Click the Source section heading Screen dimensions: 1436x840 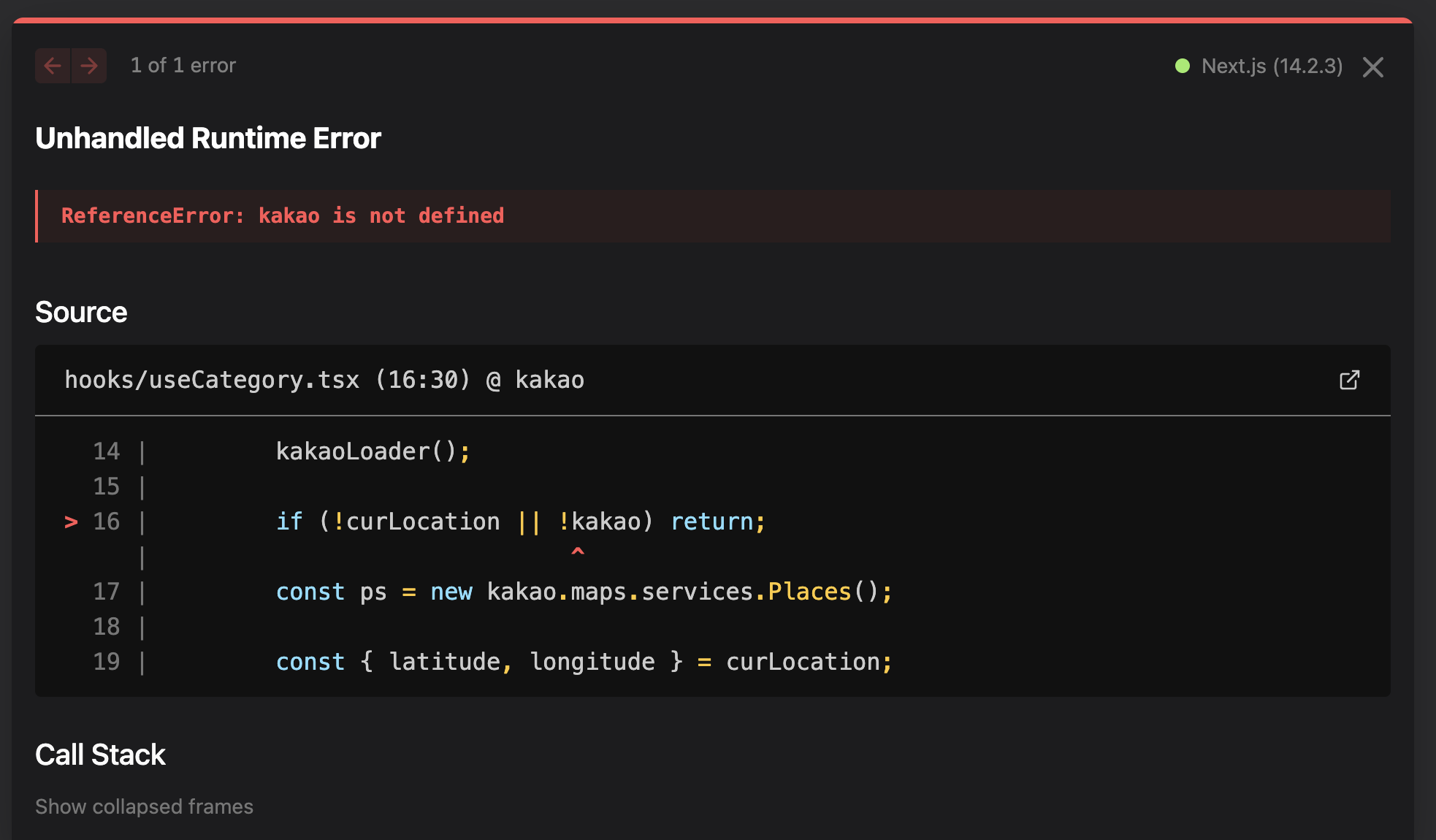coord(81,312)
